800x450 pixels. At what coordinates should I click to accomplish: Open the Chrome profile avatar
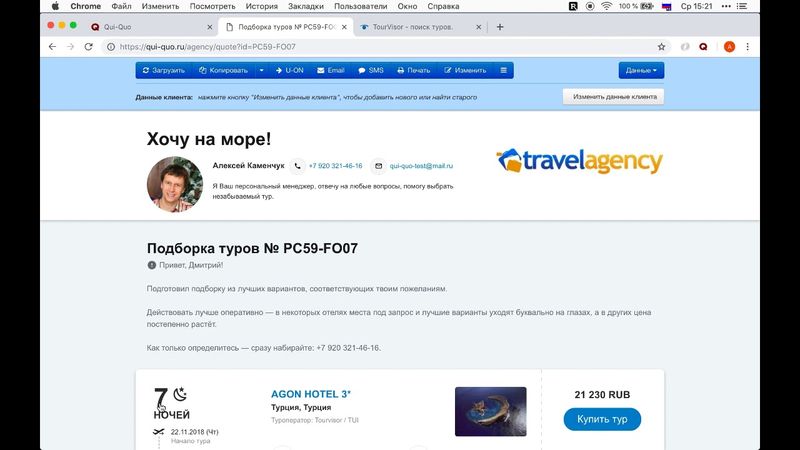click(x=730, y=46)
